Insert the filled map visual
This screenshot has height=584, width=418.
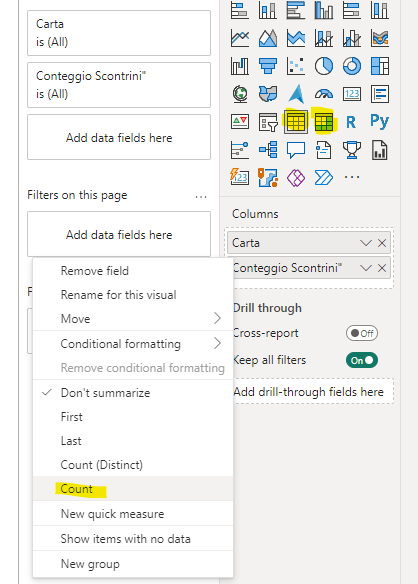click(x=268, y=94)
